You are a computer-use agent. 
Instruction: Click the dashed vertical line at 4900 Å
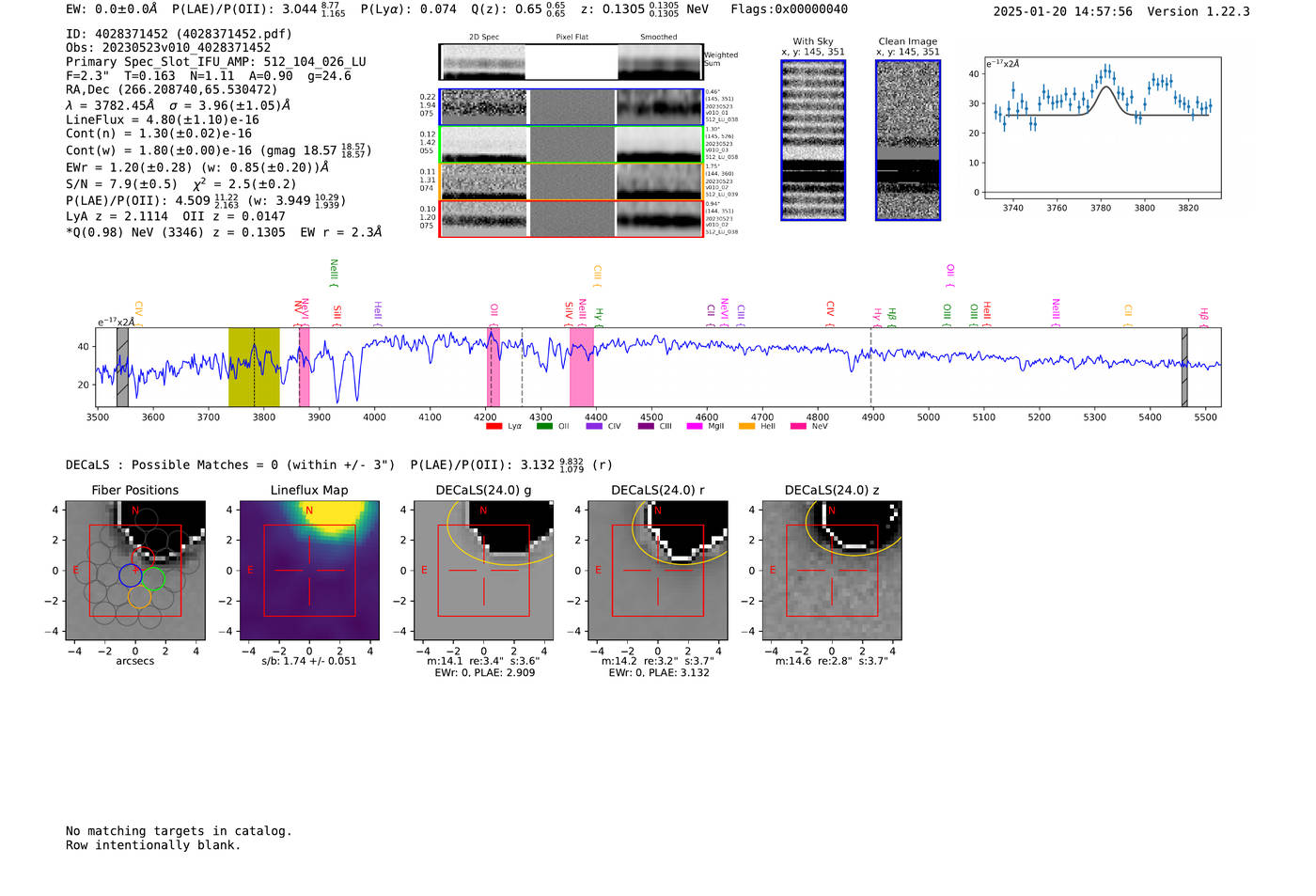[x=870, y=367]
